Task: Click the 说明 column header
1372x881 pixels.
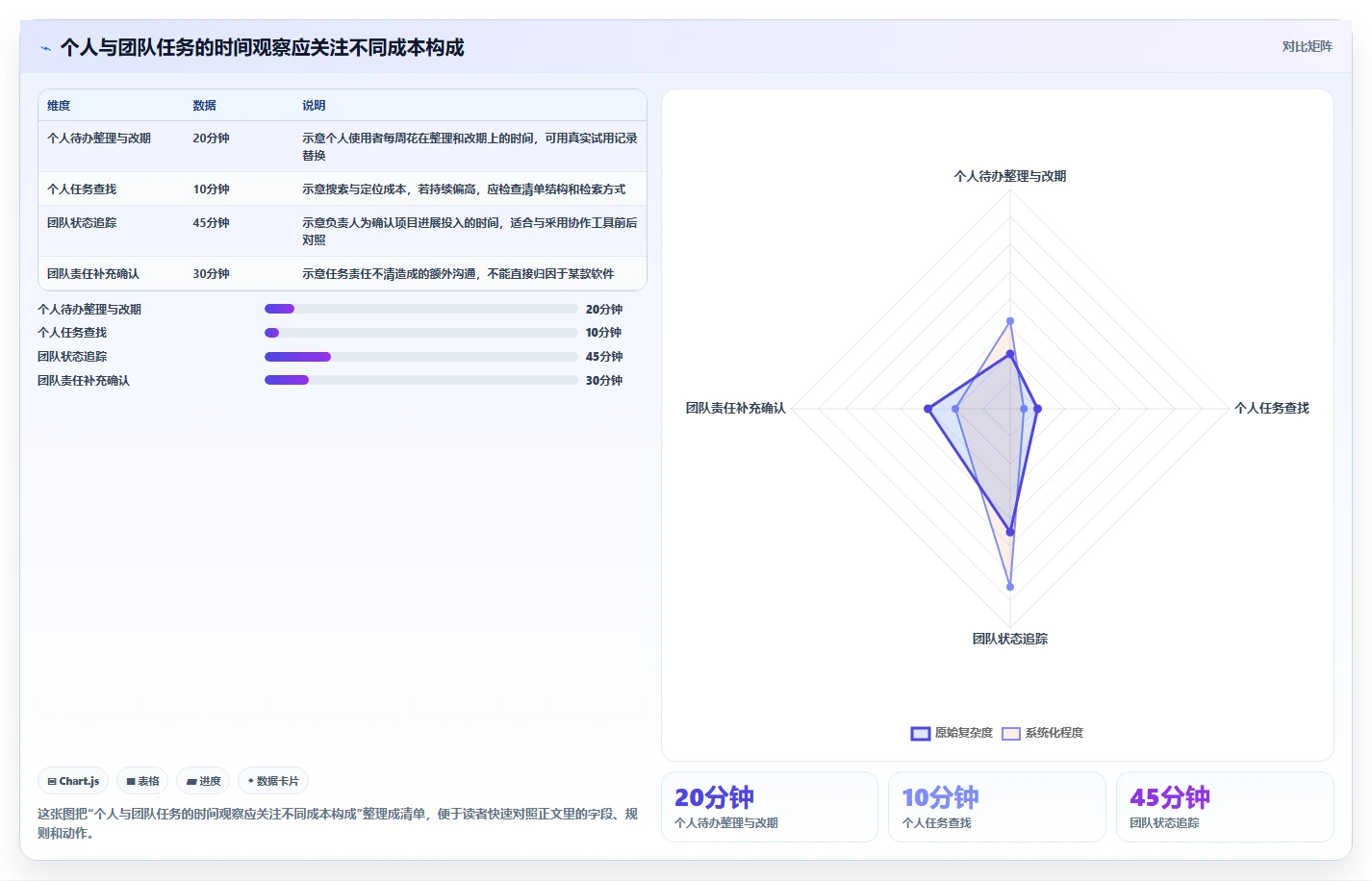Action: coord(314,106)
